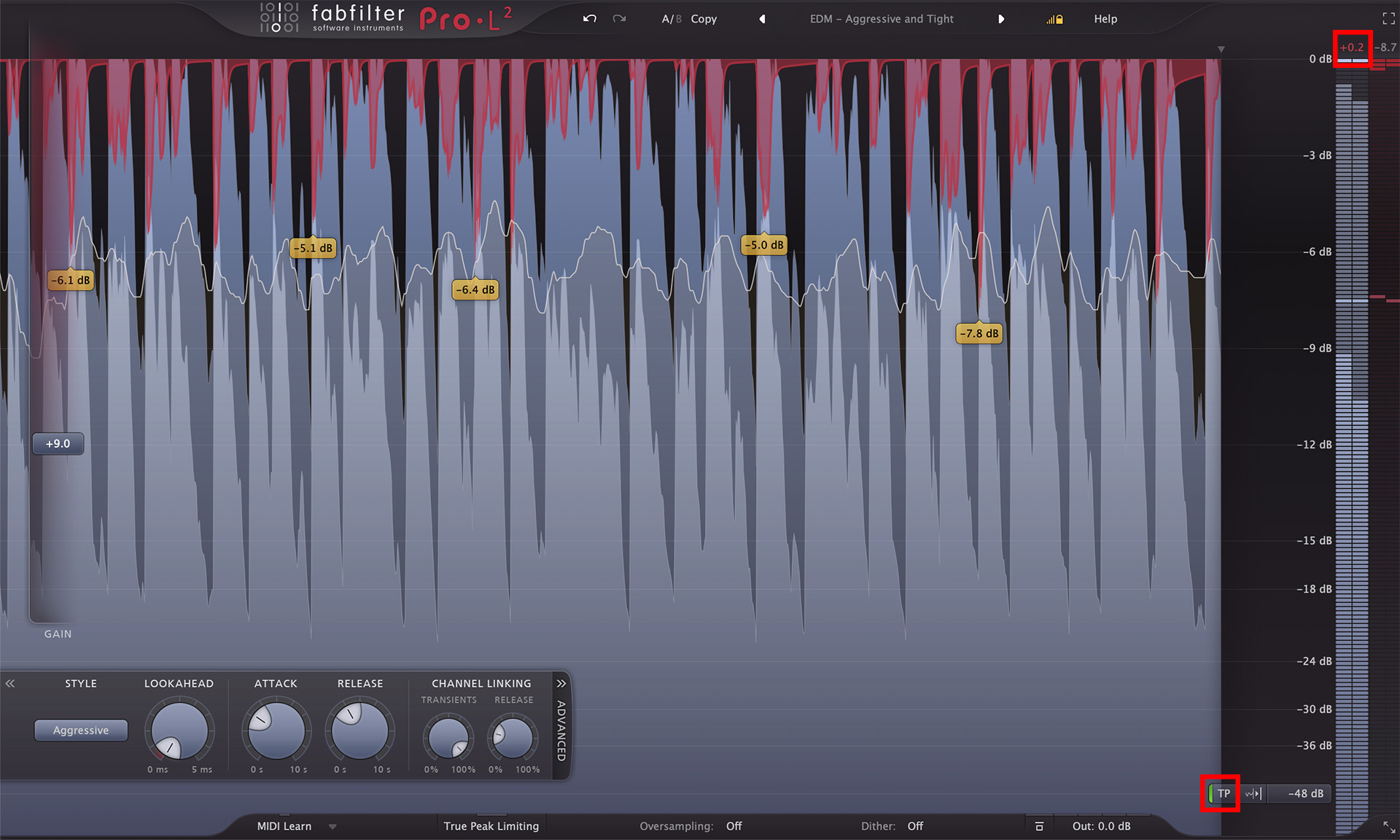
Task: Open the Dither Off selector
Action: click(x=915, y=826)
